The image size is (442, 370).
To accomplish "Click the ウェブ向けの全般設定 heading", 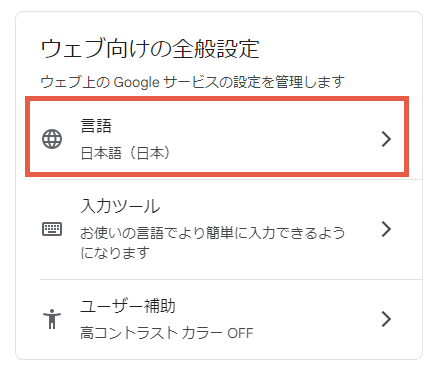I will pos(150,49).
